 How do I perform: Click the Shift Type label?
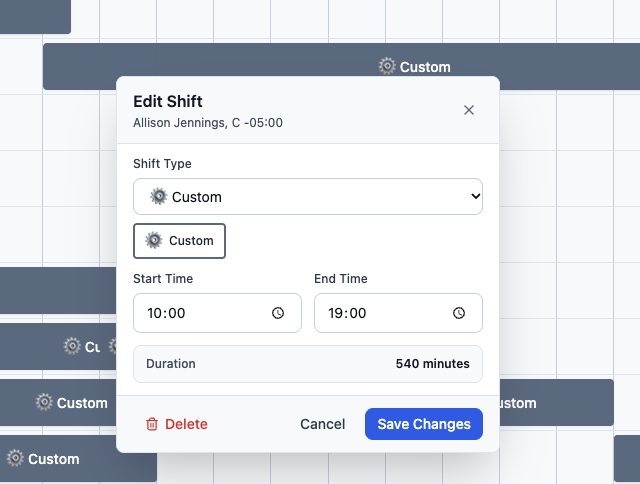coord(162,164)
